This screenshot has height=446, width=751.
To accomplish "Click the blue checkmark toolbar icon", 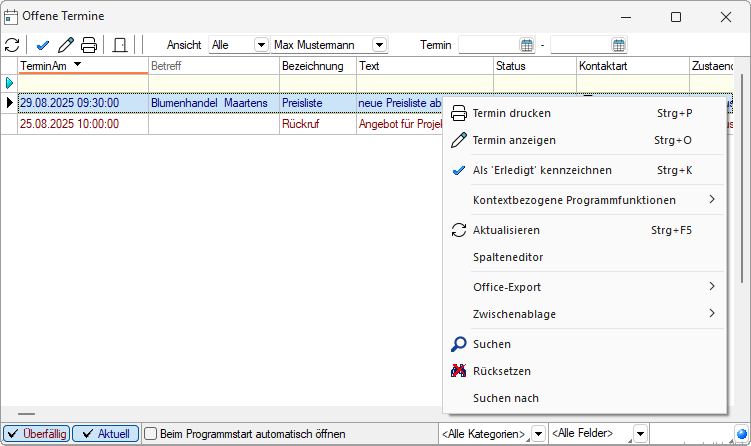I will coord(42,45).
